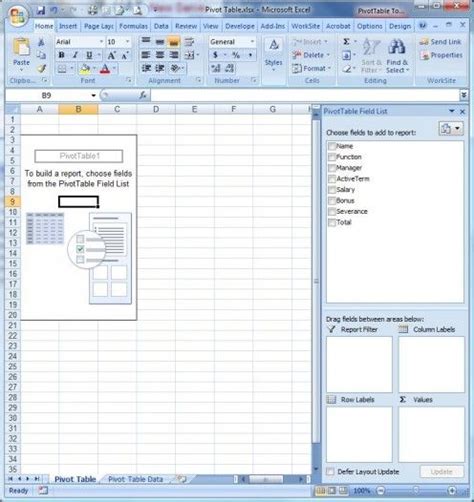Open the Review ribbon tab
This screenshot has width=474, height=502.
click(186, 26)
